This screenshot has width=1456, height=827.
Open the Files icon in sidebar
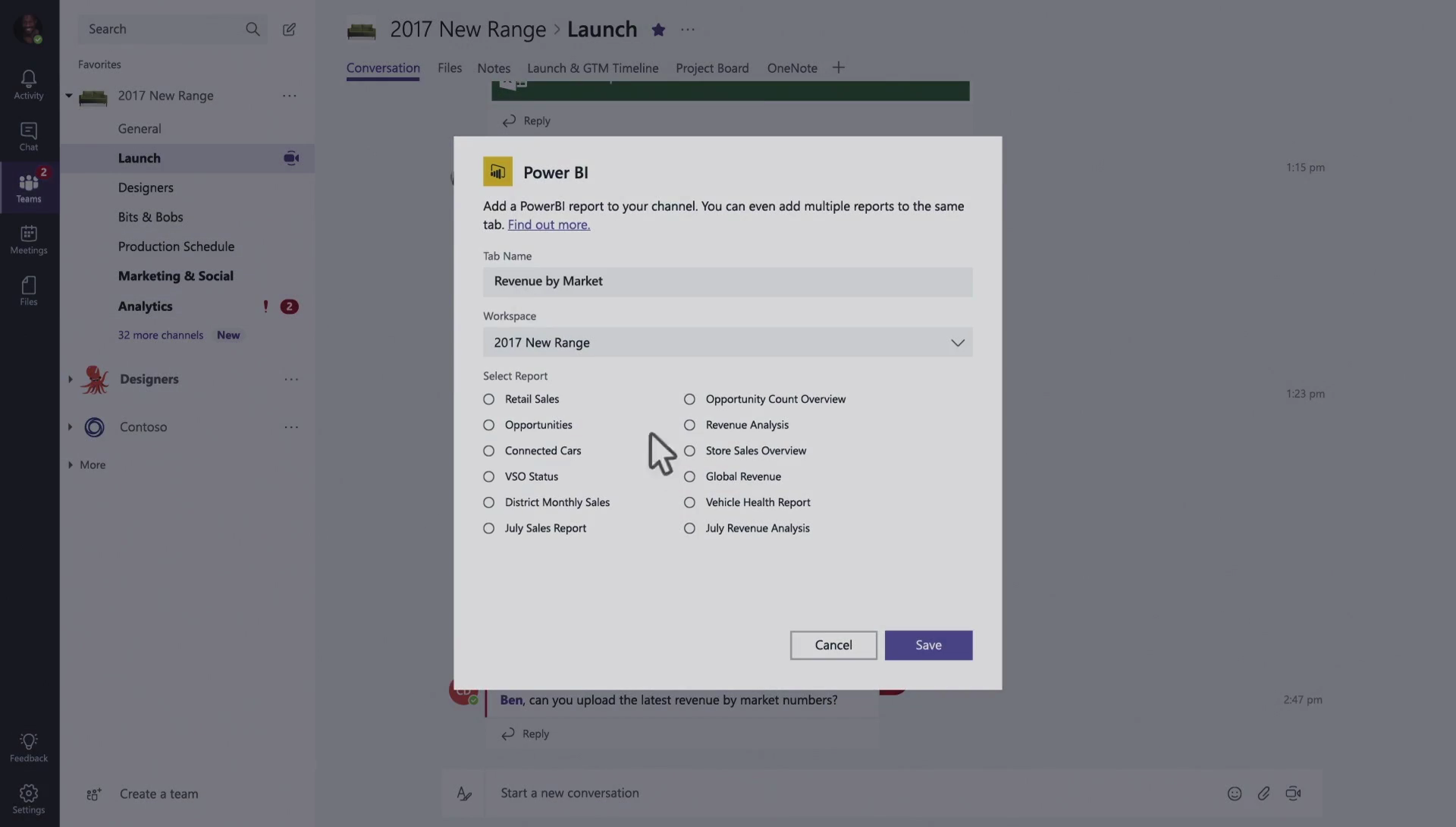29,291
